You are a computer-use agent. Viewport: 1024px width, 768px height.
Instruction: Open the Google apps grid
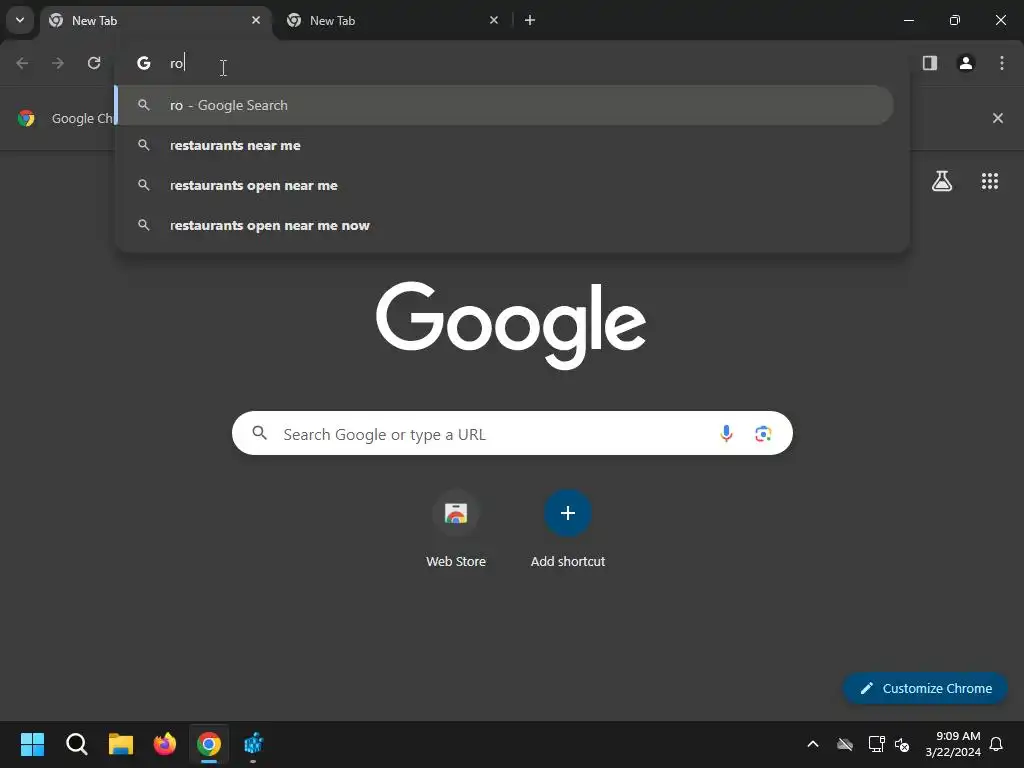990,181
